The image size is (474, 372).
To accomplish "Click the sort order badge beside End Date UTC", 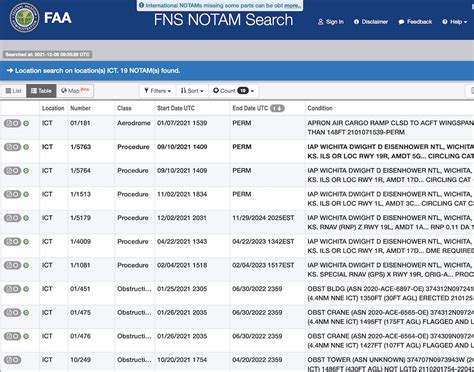I will point(277,108).
